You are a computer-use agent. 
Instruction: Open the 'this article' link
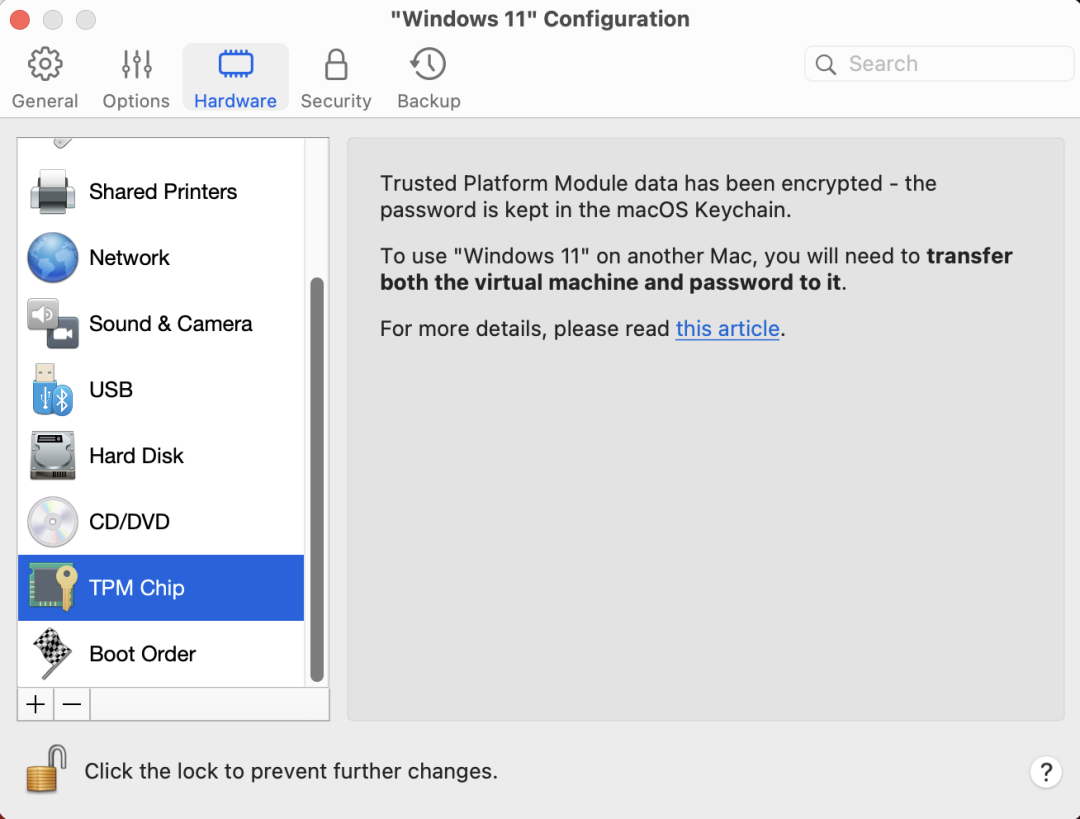pyautogui.click(x=727, y=329)
